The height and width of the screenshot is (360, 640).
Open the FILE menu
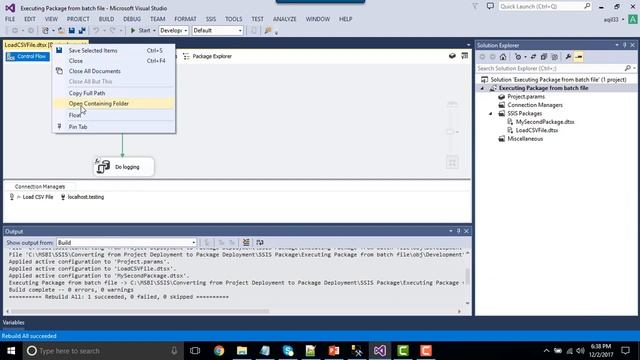click(x=10, y=19)
